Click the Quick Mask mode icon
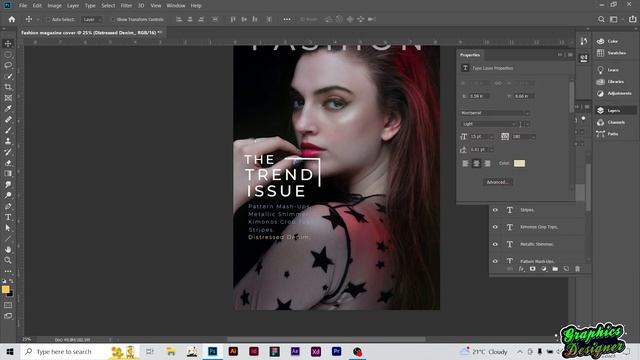The height and width of the screenshot is (360, 640). pyautogui.click(x=8, y=305)
